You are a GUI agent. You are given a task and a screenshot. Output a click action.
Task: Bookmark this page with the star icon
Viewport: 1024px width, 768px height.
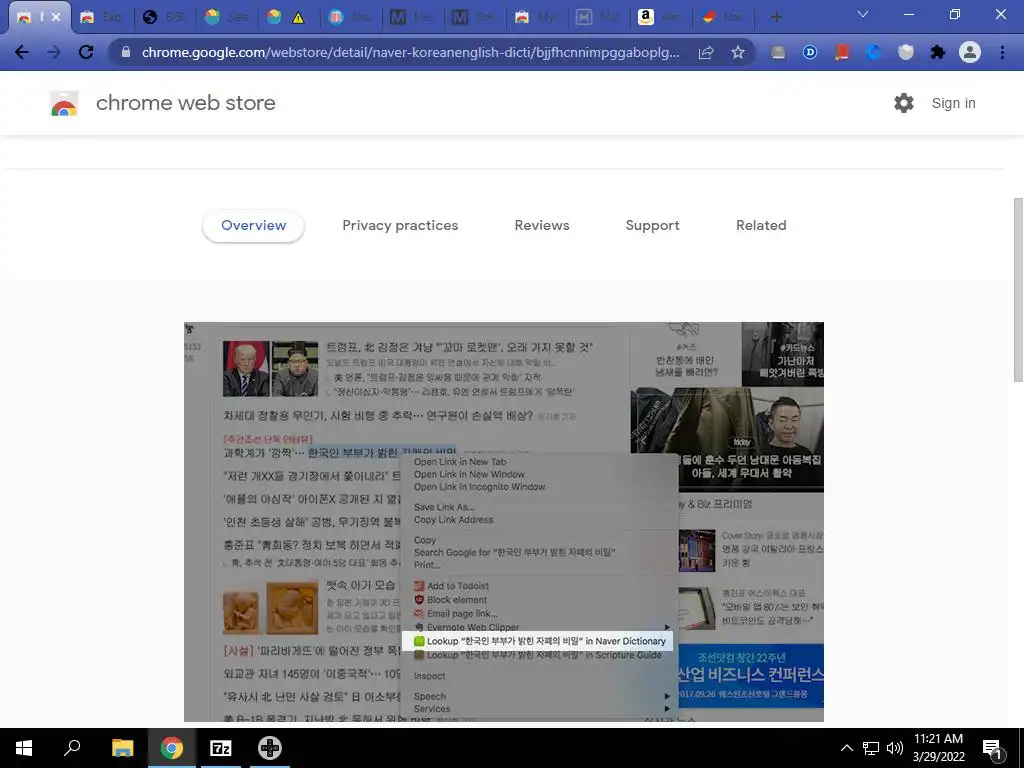point(738,52)
